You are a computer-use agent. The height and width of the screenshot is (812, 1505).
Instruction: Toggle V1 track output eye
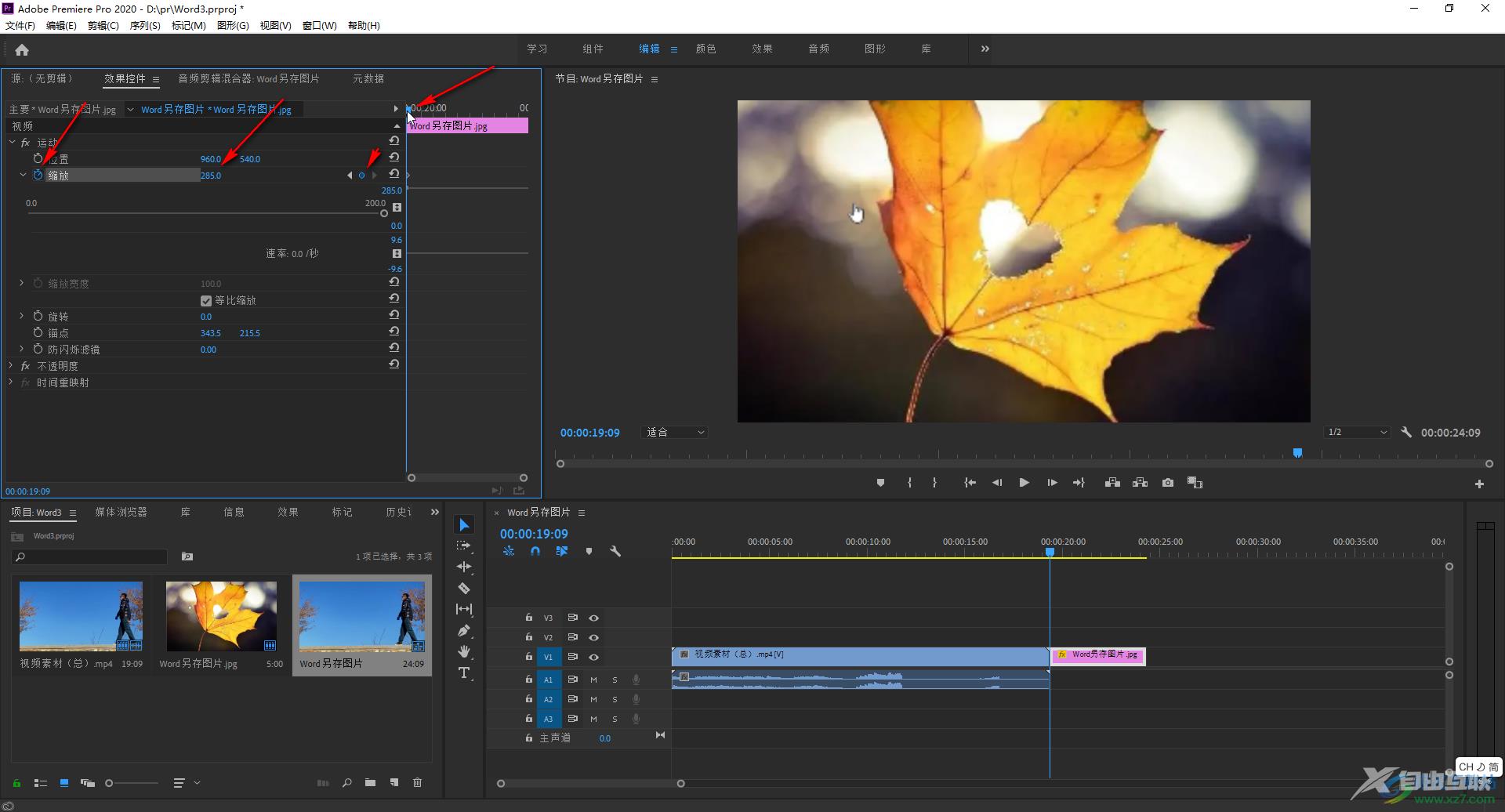click(x=593, y=657)
